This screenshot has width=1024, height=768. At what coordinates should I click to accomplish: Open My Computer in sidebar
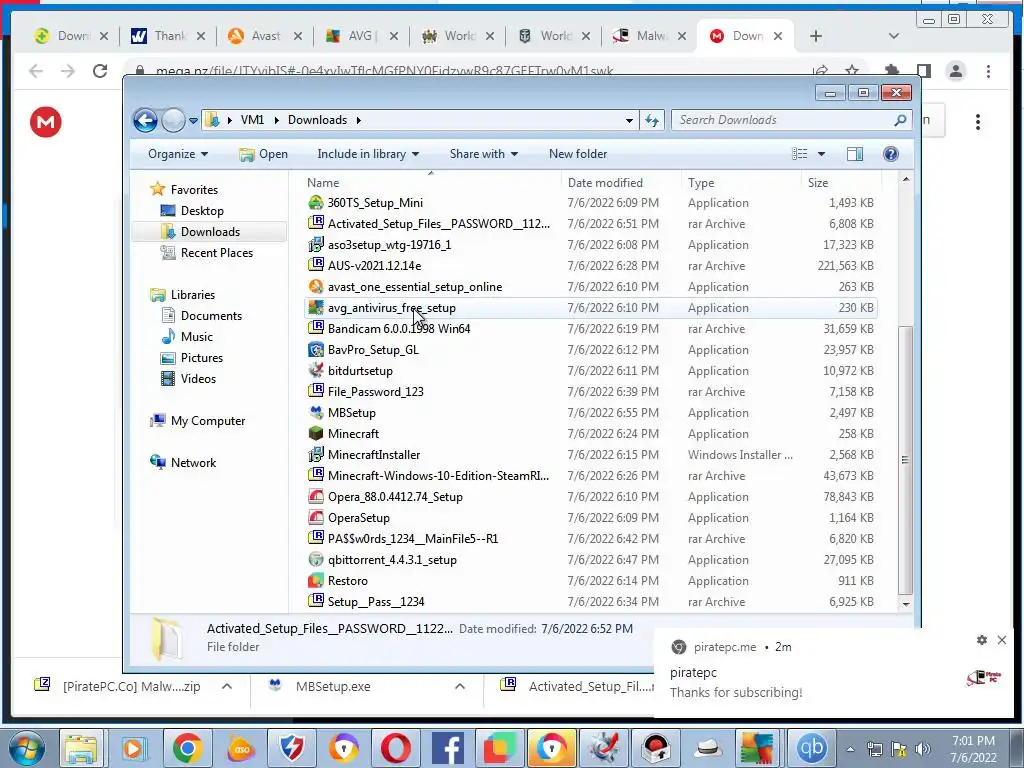click(208, 421)
